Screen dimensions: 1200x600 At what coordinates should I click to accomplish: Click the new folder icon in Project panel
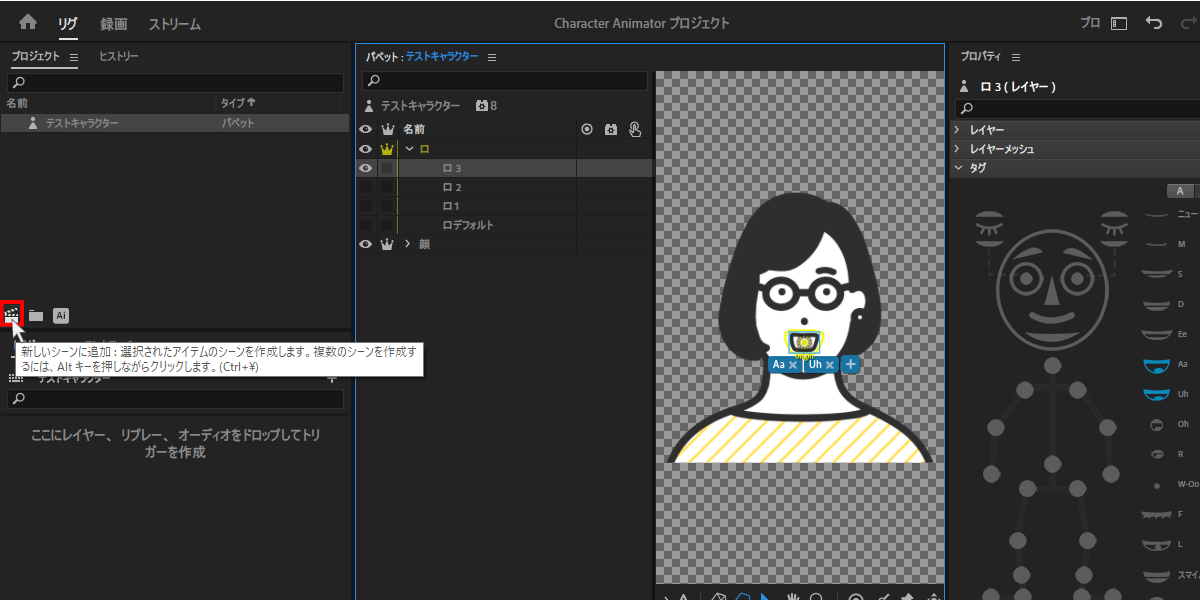(36, 316)
